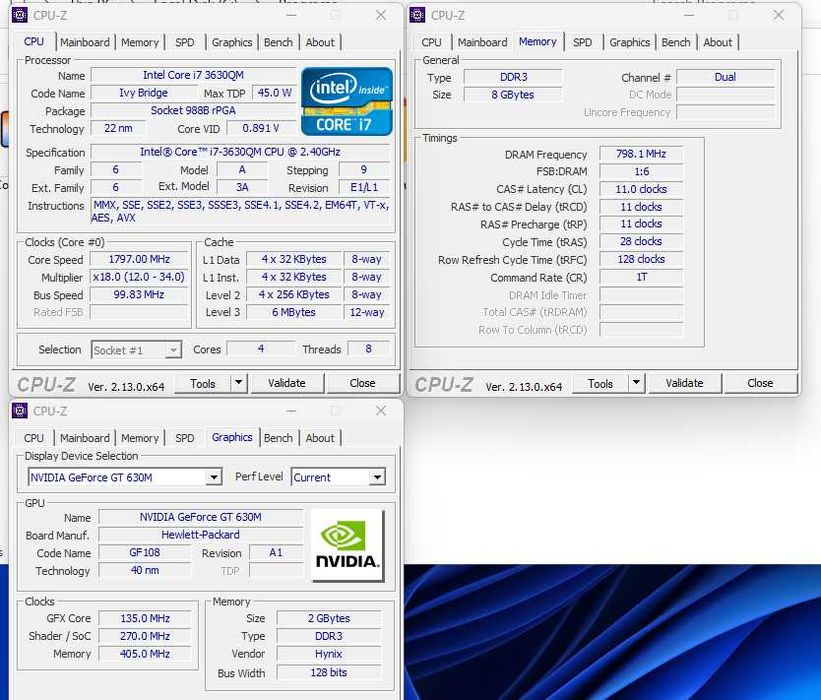Expand the Tools dropdown arrow in the CPU window

[x=239, y=384]
